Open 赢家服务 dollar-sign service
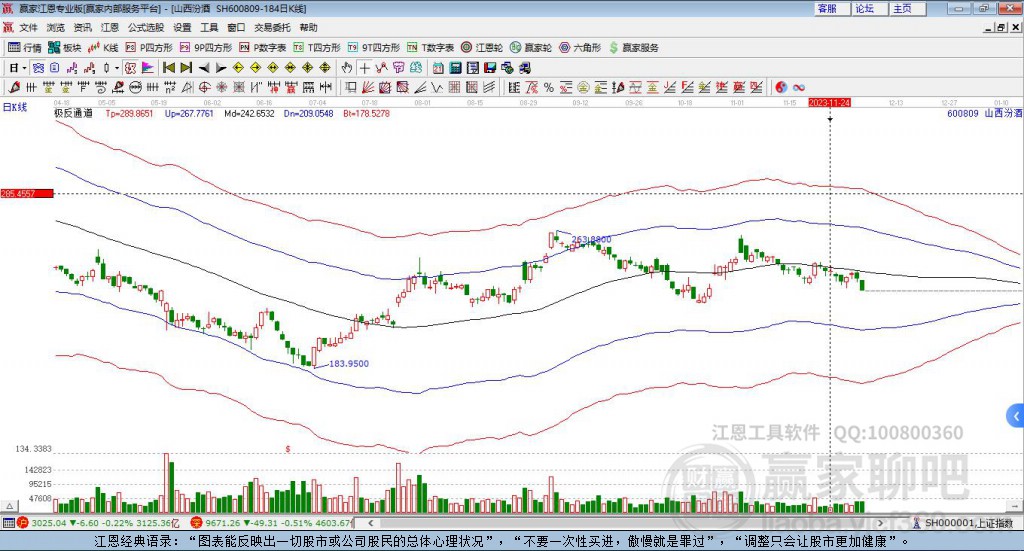Screen dimensions: 1024x551 tap(633, 48)
